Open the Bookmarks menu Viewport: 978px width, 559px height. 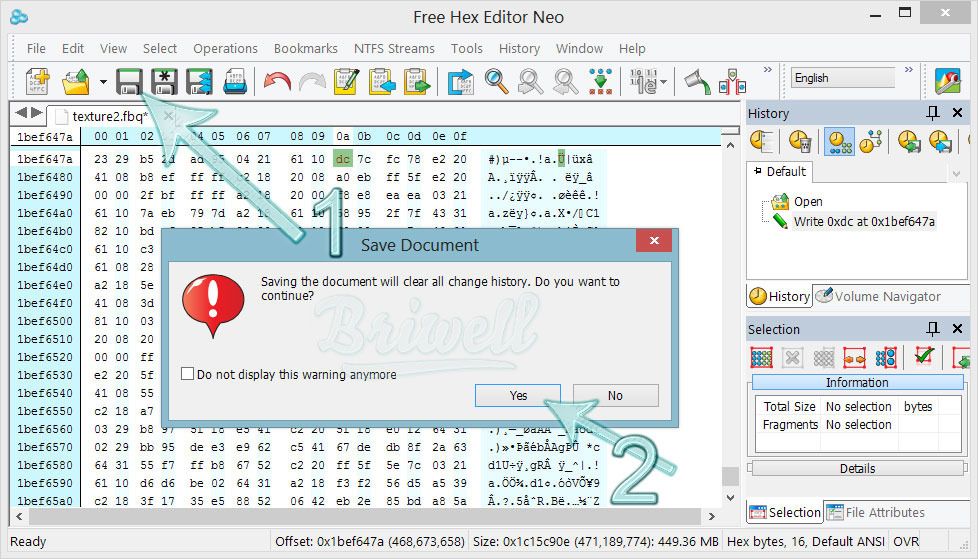pyautogui.click(x=306, y=49)
